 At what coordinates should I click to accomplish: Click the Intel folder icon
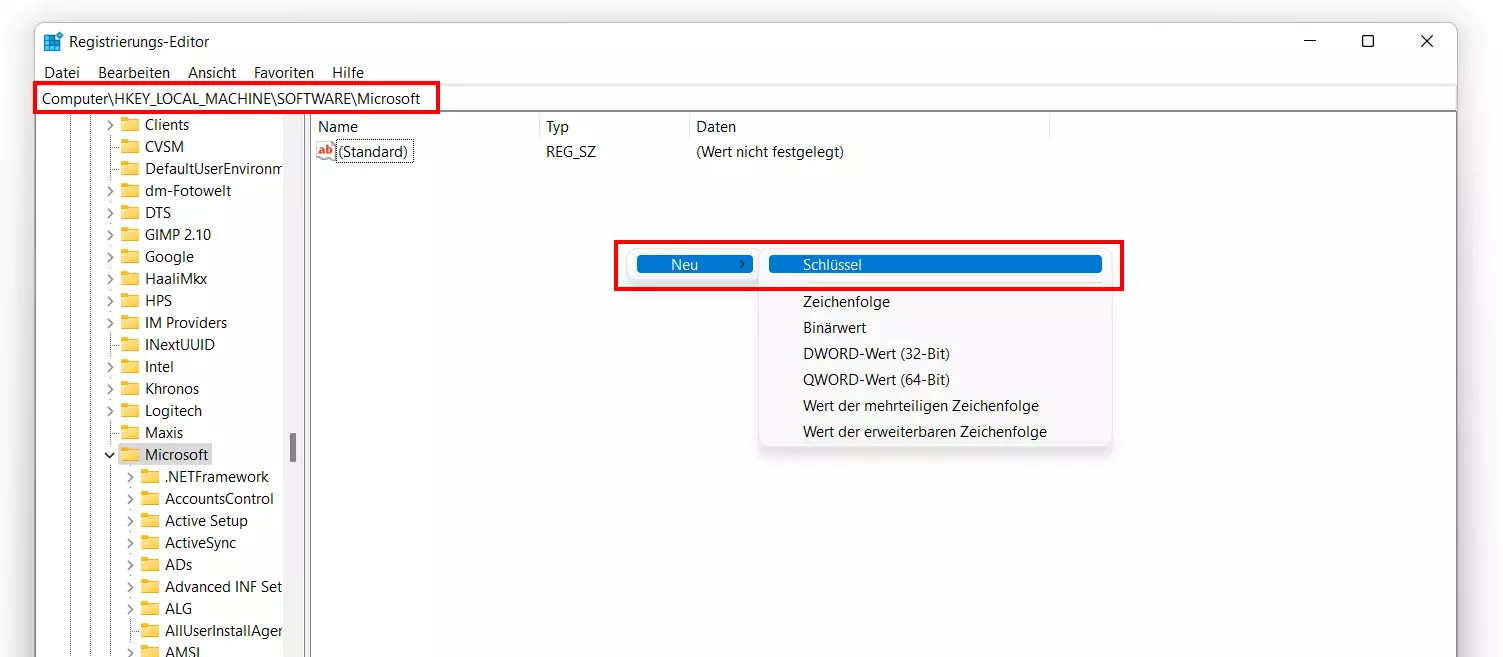click(130, 367)
